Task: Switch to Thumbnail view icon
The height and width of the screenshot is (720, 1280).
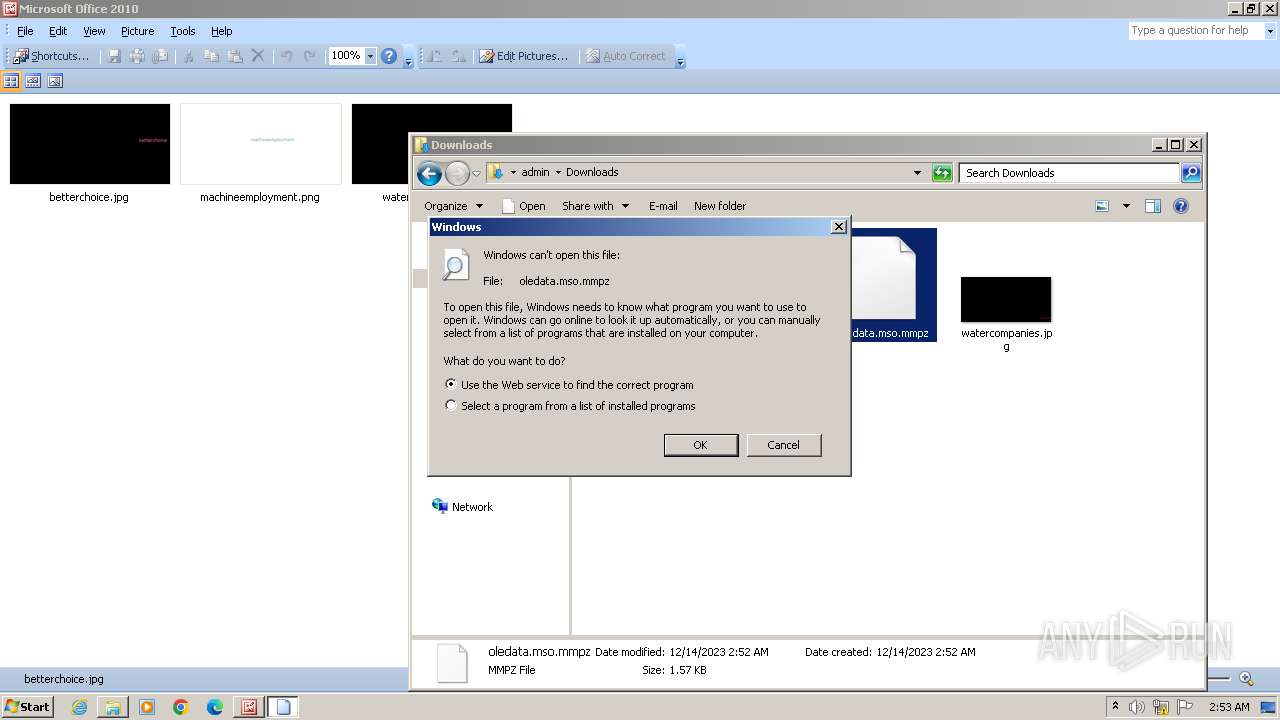Action: tap(12, 81)
